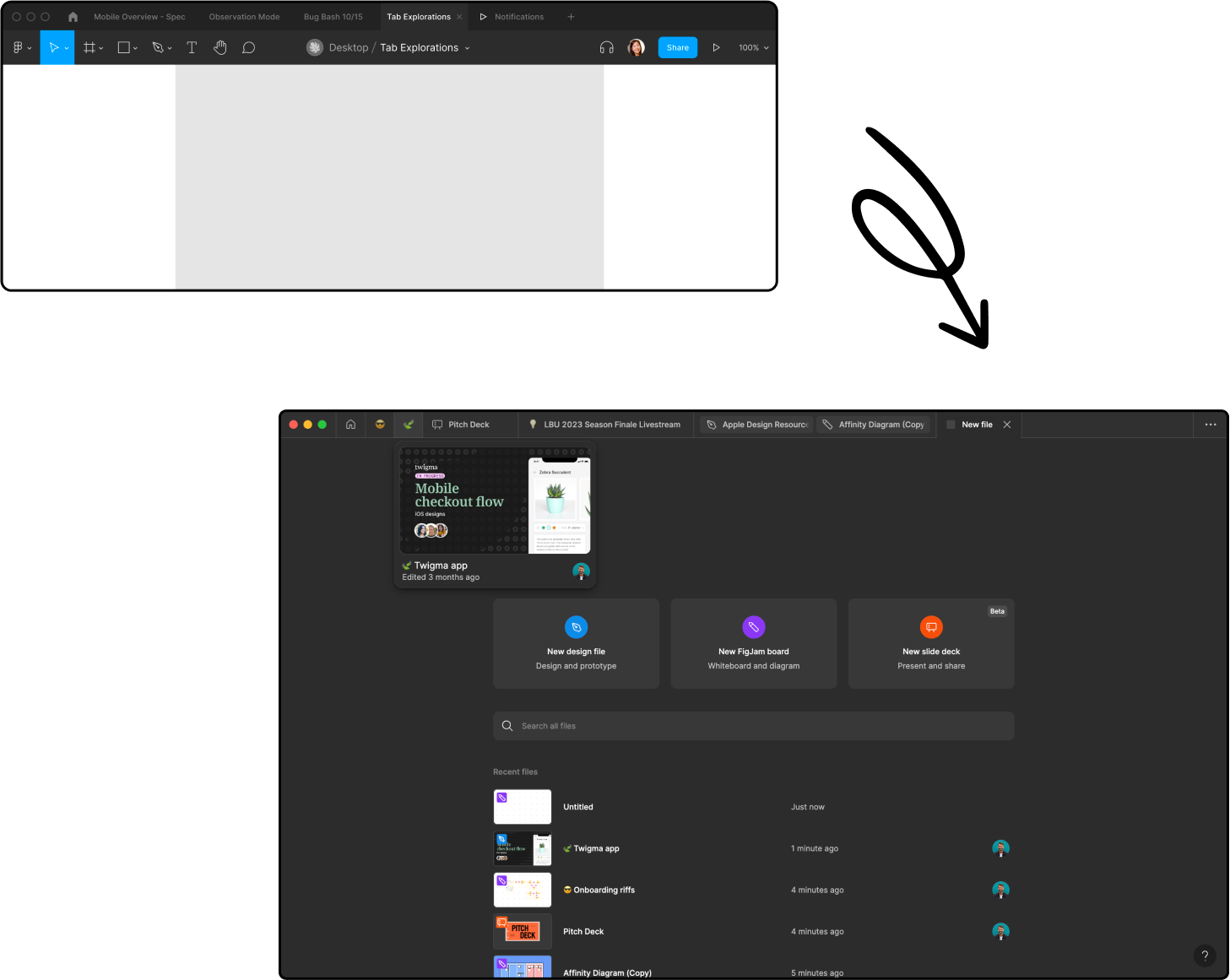
Task: Select the Hand tool
Action: coord(220,48)
